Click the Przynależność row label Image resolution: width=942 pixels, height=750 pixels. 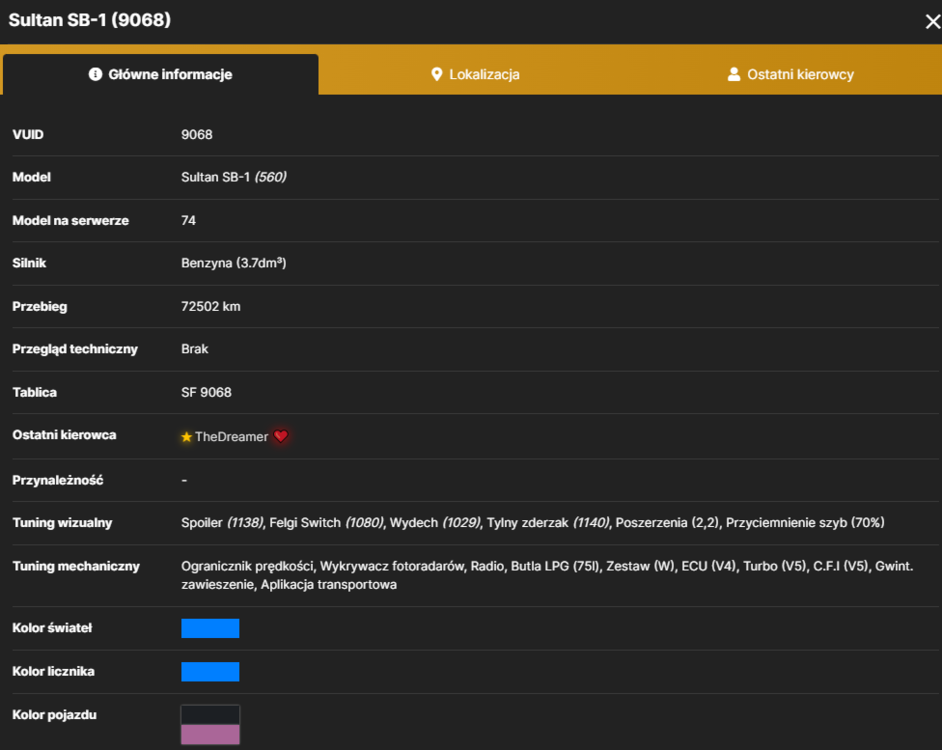(x=58, y=480)
